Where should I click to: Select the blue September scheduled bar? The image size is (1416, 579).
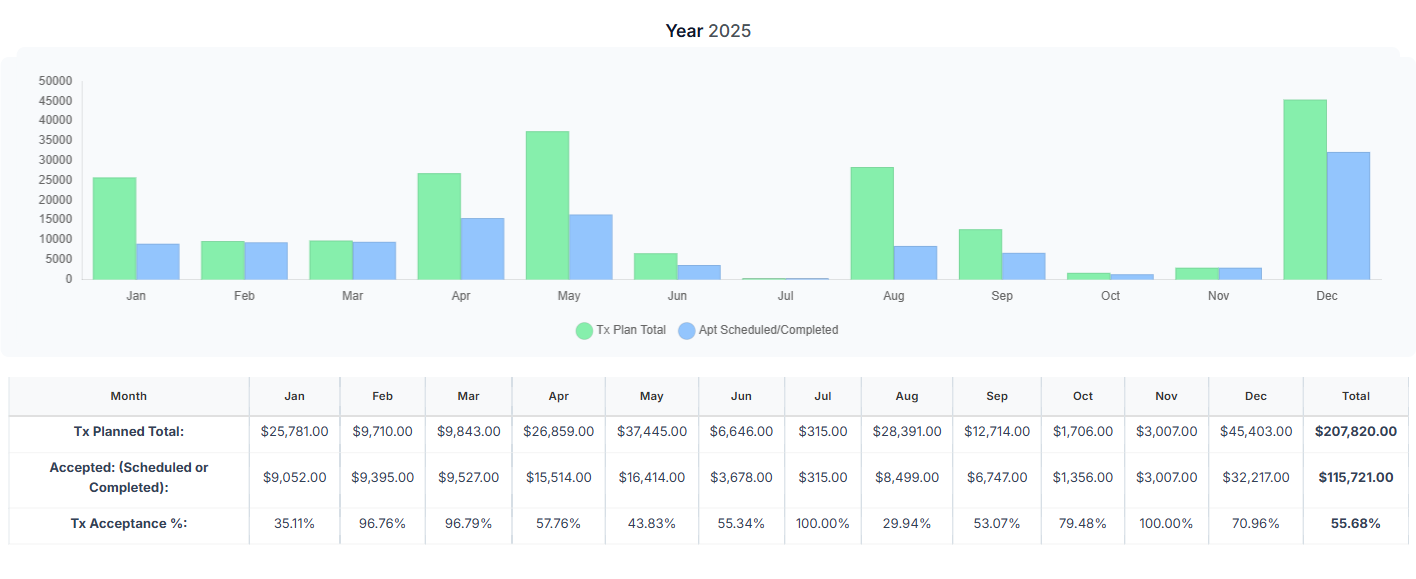point(1024,266)
